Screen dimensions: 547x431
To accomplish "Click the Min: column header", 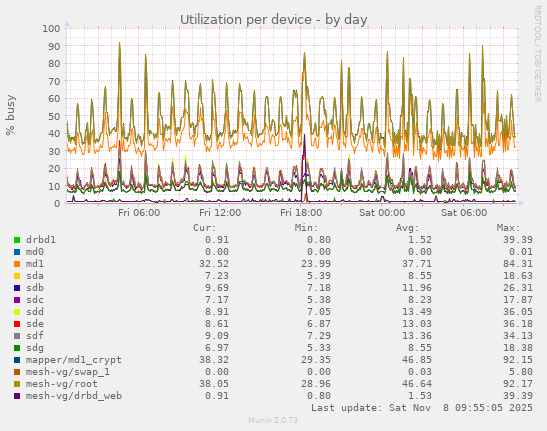I will click(306, 228).
